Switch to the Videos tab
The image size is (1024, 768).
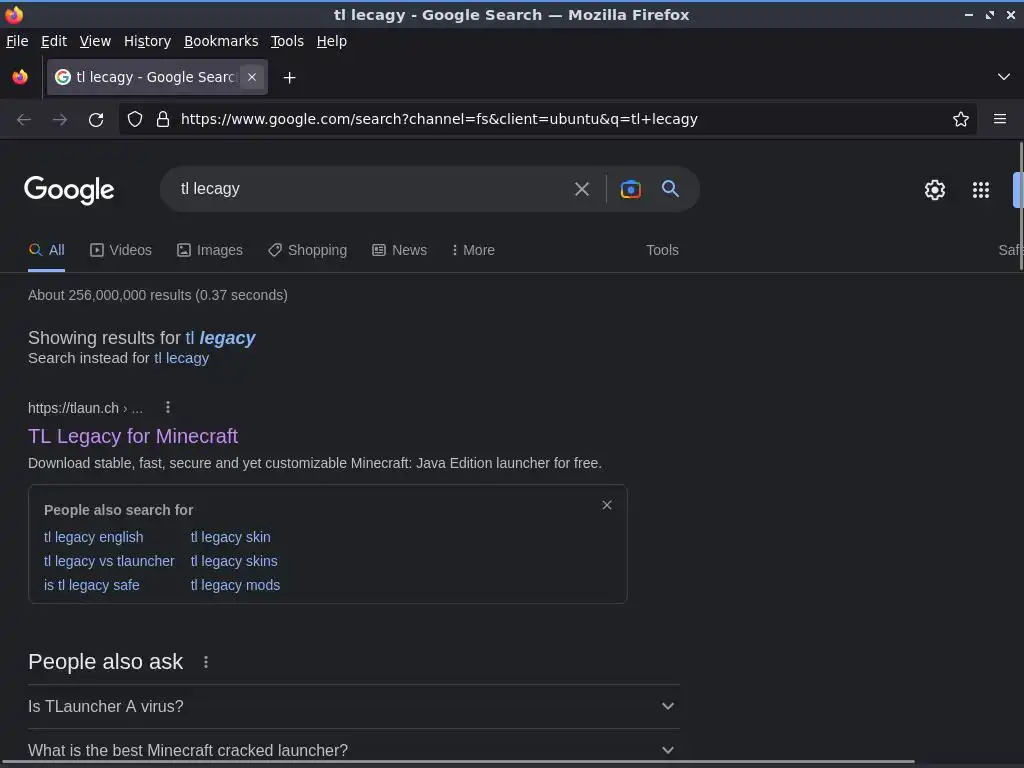(x=121, y=250)
